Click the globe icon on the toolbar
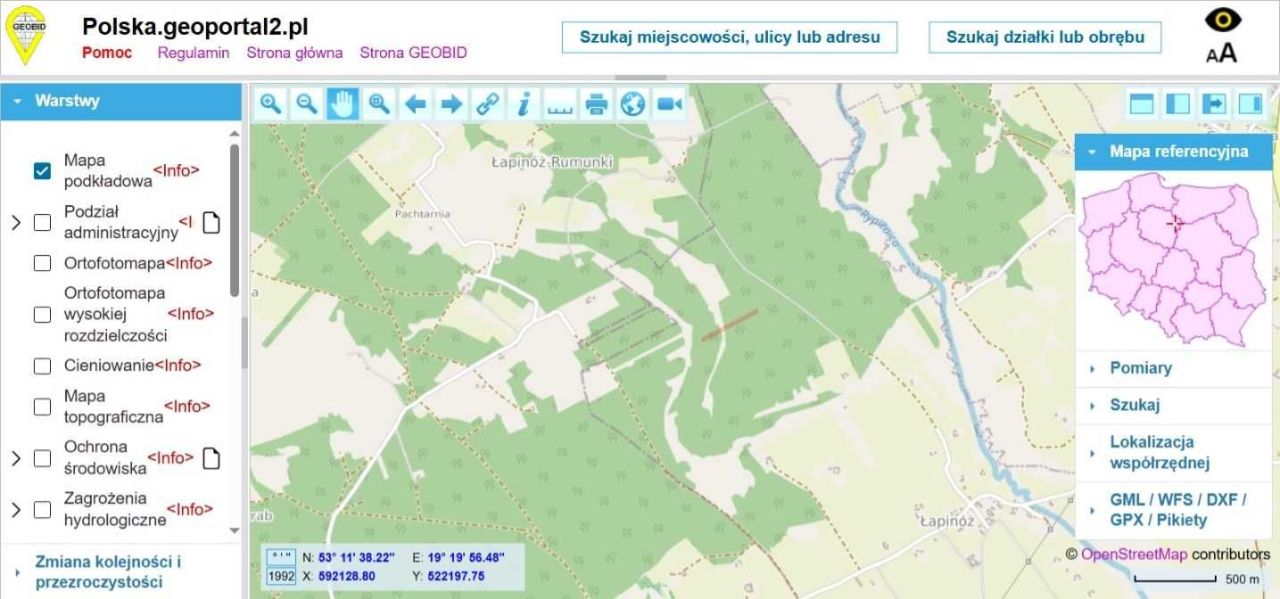 click(x=631, y=103)
